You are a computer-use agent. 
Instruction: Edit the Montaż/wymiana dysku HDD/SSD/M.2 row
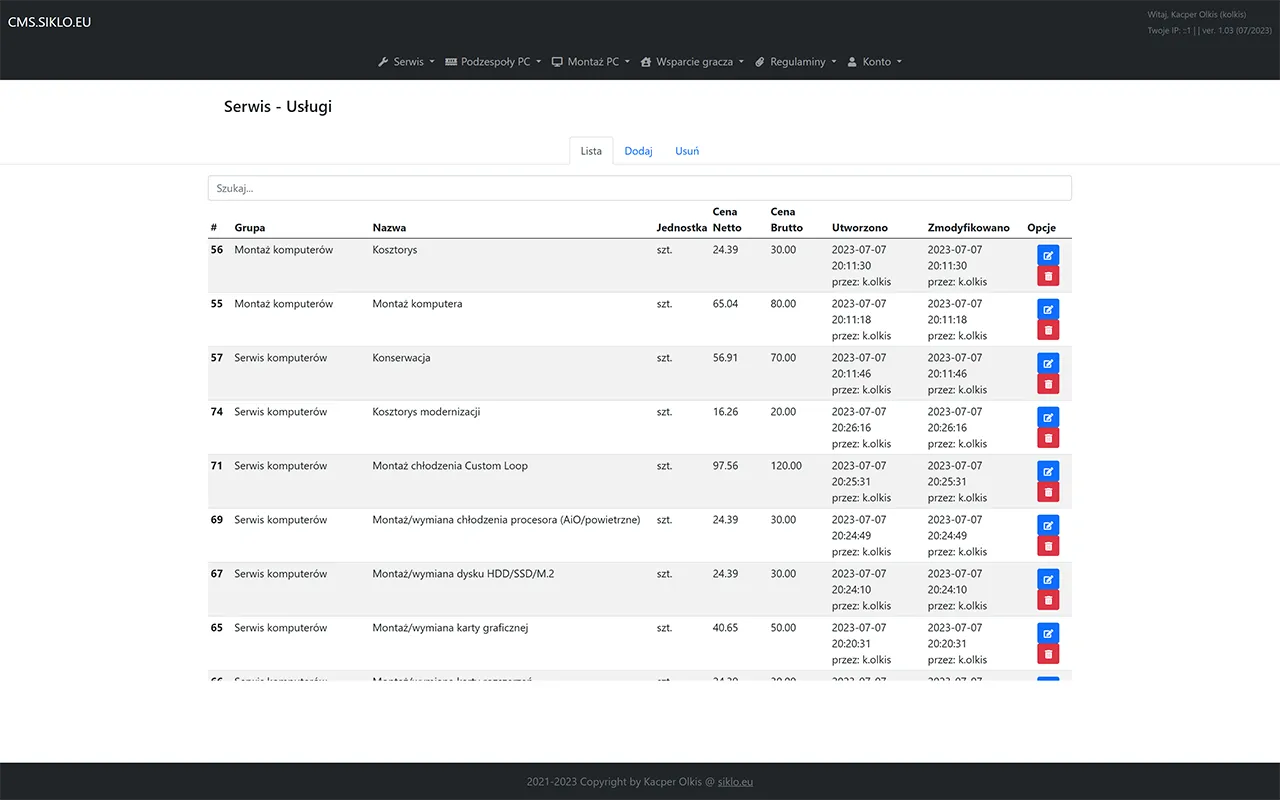coord(1048,579)
